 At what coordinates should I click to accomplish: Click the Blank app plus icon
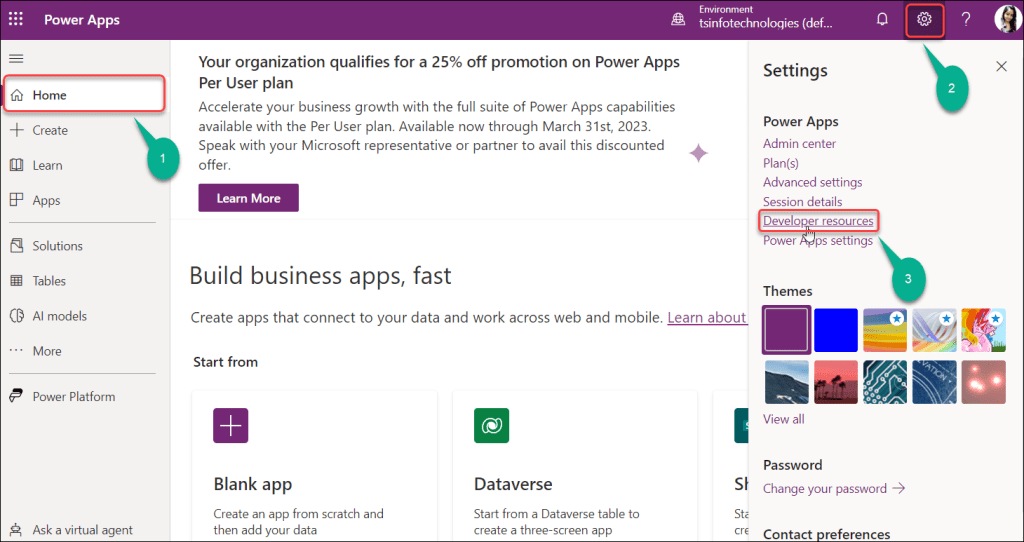(x=231, y=426)
